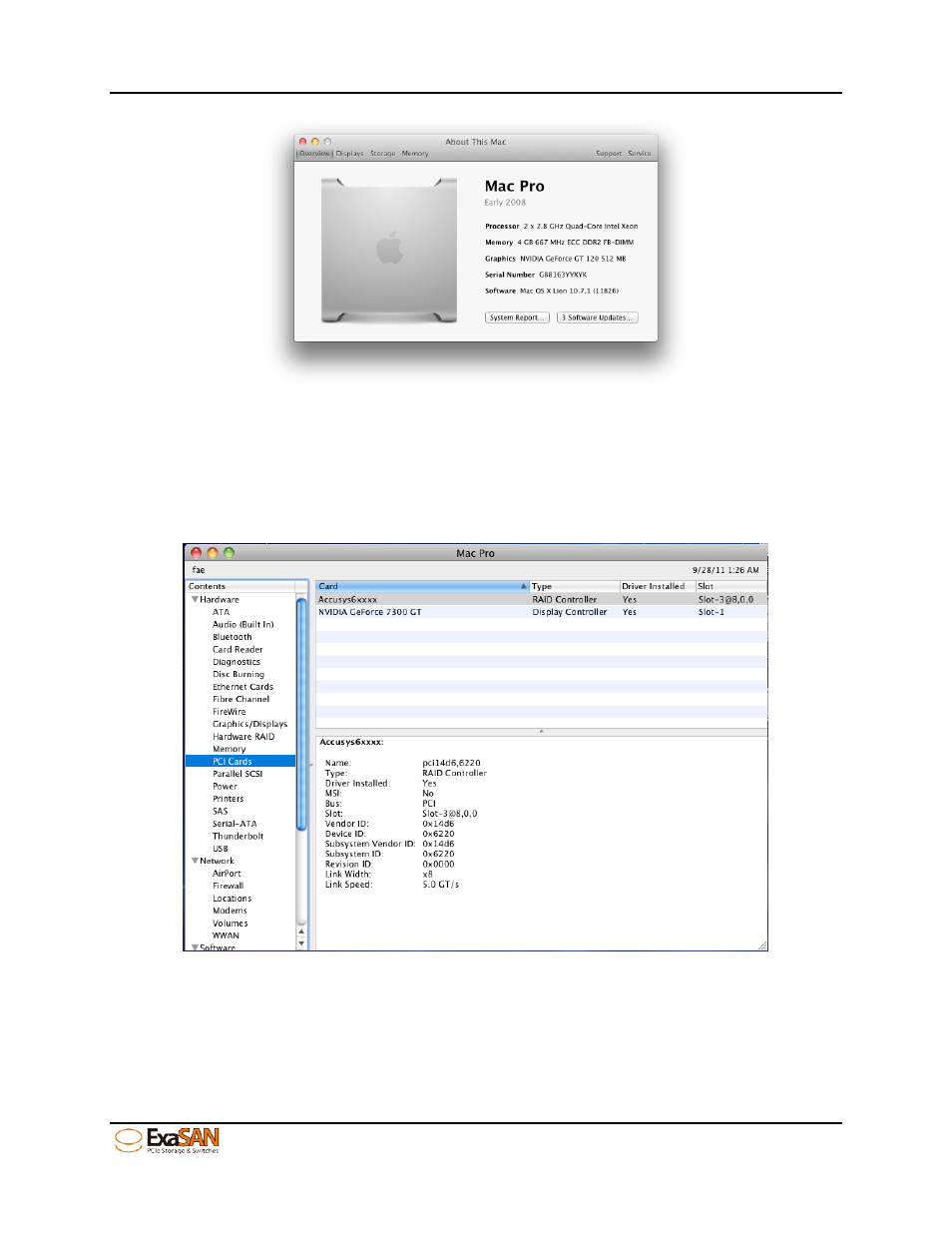952x1233 pixels.
Task: Click the 3 Software Updates button
Action: pyautogui.click(x=597, y=317)
